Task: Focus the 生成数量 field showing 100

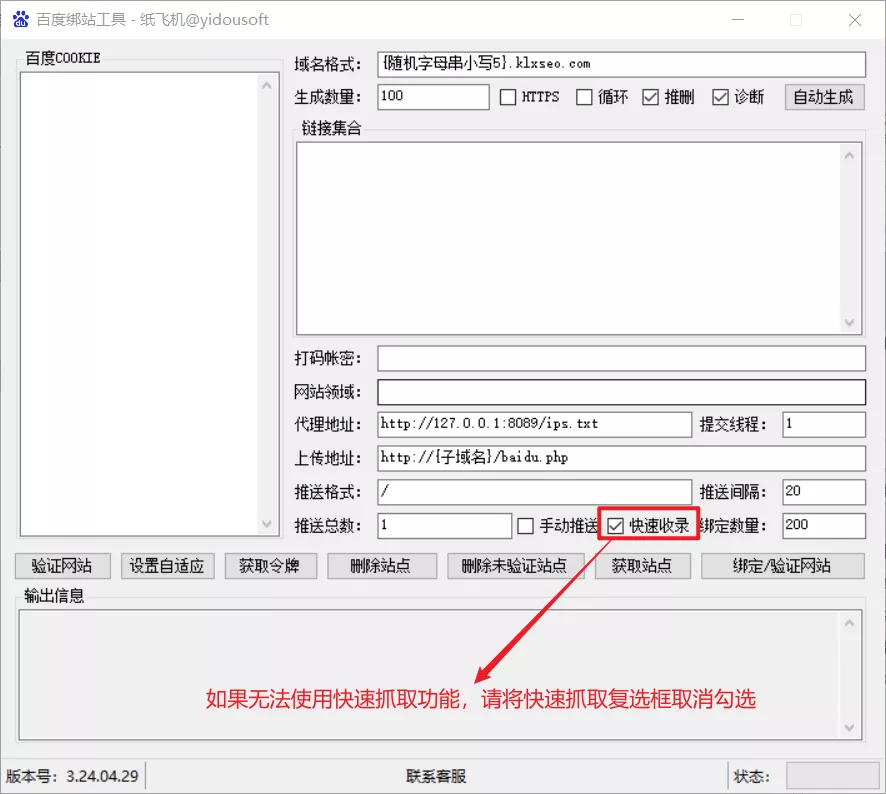Action: (x=433, y=97)
